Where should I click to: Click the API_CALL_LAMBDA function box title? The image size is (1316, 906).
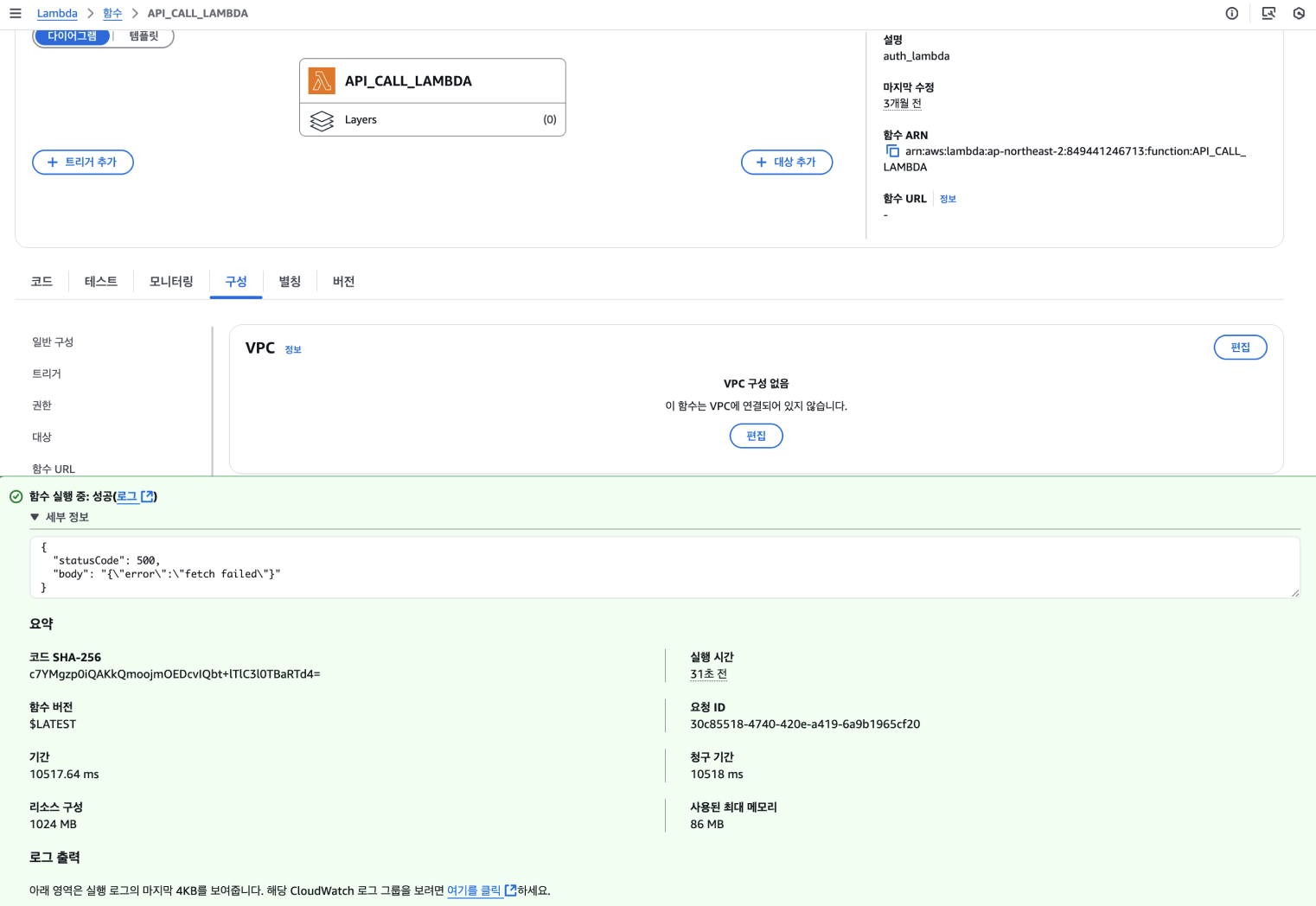(x=408, y=81)
